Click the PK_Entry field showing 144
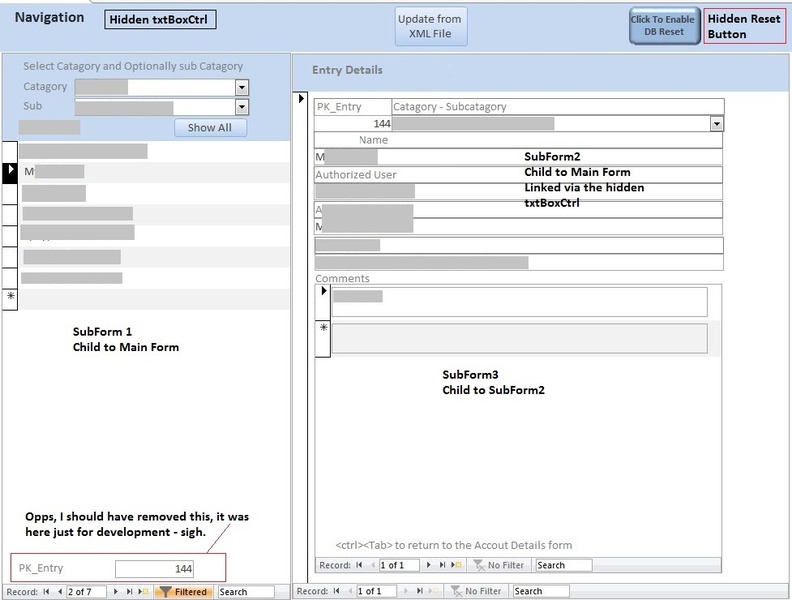This screenshot has height=600, width=792. 155,568
